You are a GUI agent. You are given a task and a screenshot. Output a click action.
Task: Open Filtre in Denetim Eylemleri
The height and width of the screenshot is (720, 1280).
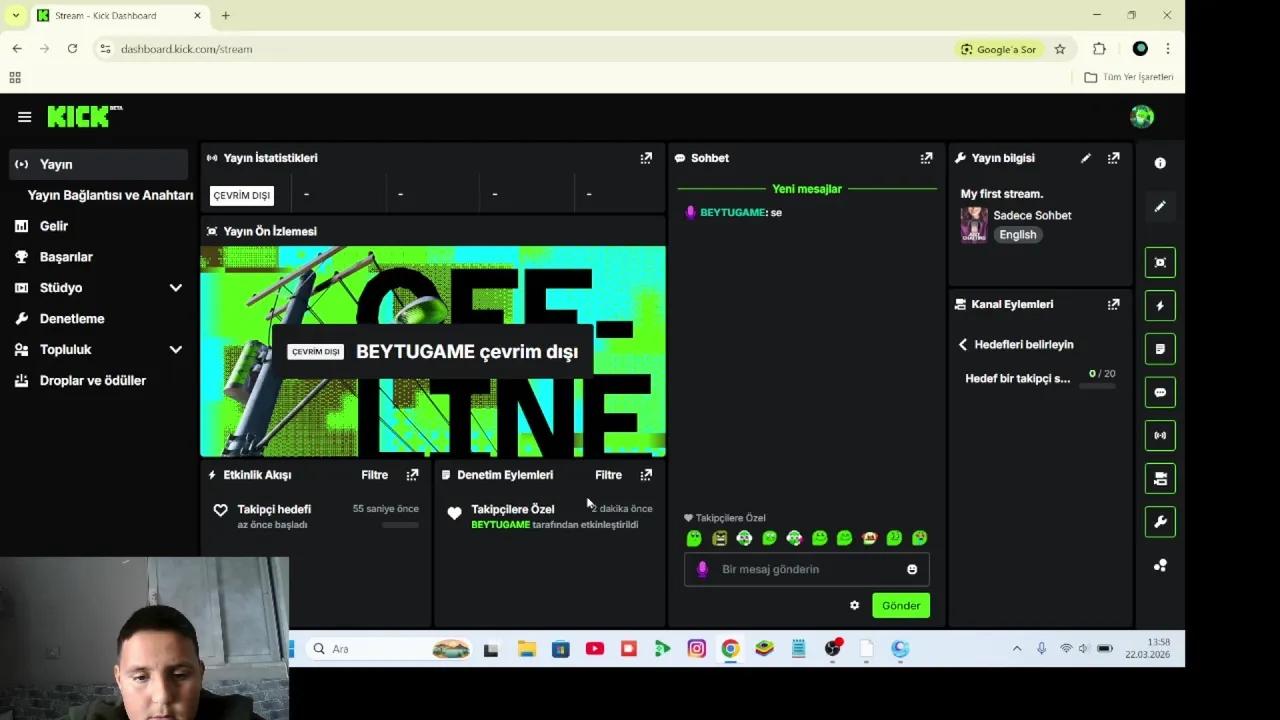pos(608,475)
